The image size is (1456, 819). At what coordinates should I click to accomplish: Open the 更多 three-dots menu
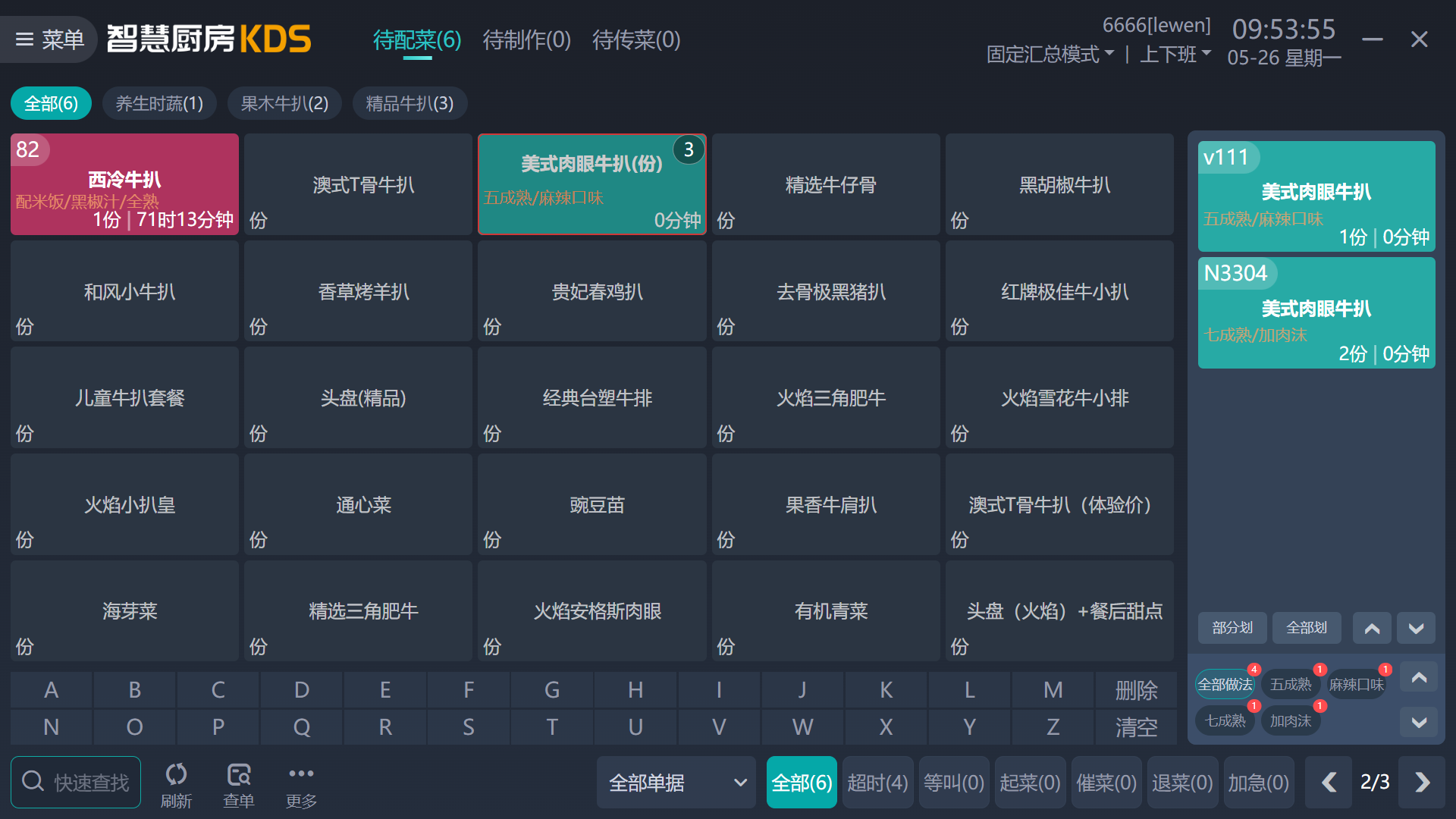point(301,784)
